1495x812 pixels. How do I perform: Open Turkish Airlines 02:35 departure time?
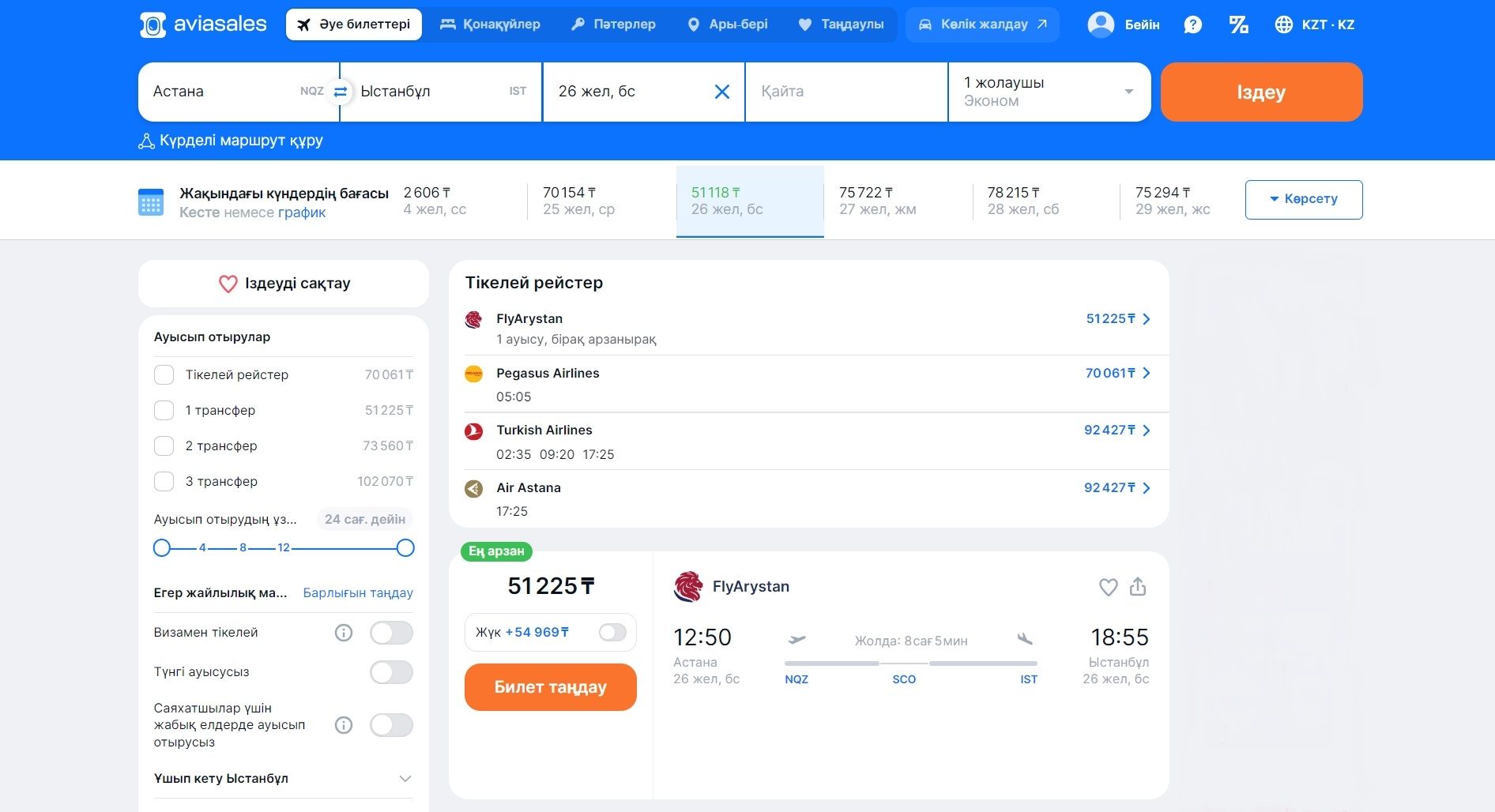pos(514,454)
